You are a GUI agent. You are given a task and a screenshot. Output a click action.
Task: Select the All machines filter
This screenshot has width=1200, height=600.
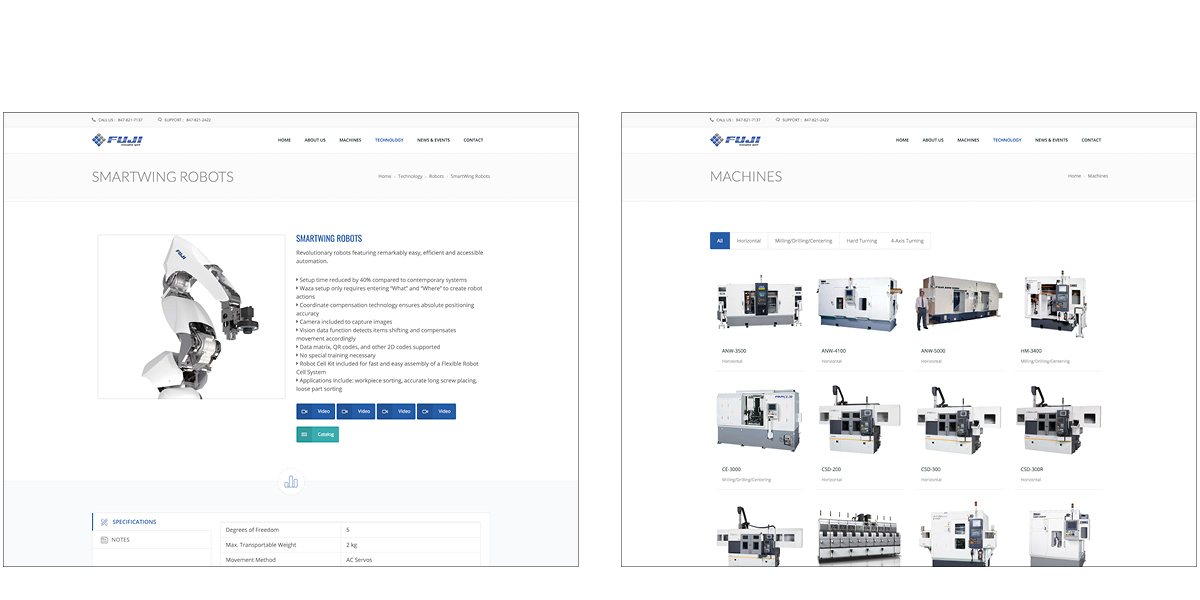[x=719, y=240]
